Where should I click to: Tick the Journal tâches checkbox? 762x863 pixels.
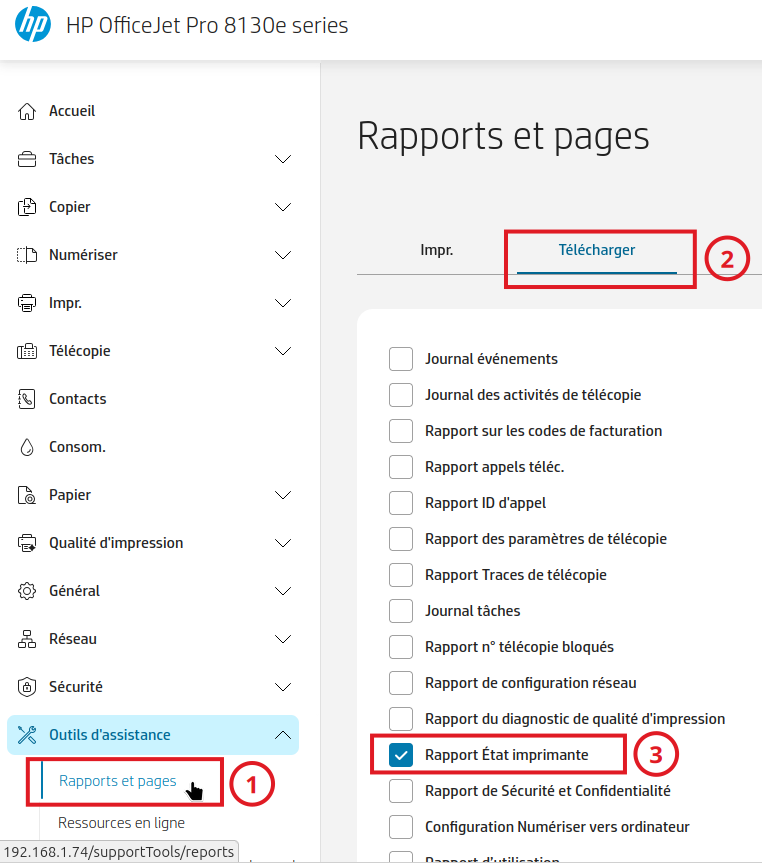pyautogui.click(x=401, y=611)
